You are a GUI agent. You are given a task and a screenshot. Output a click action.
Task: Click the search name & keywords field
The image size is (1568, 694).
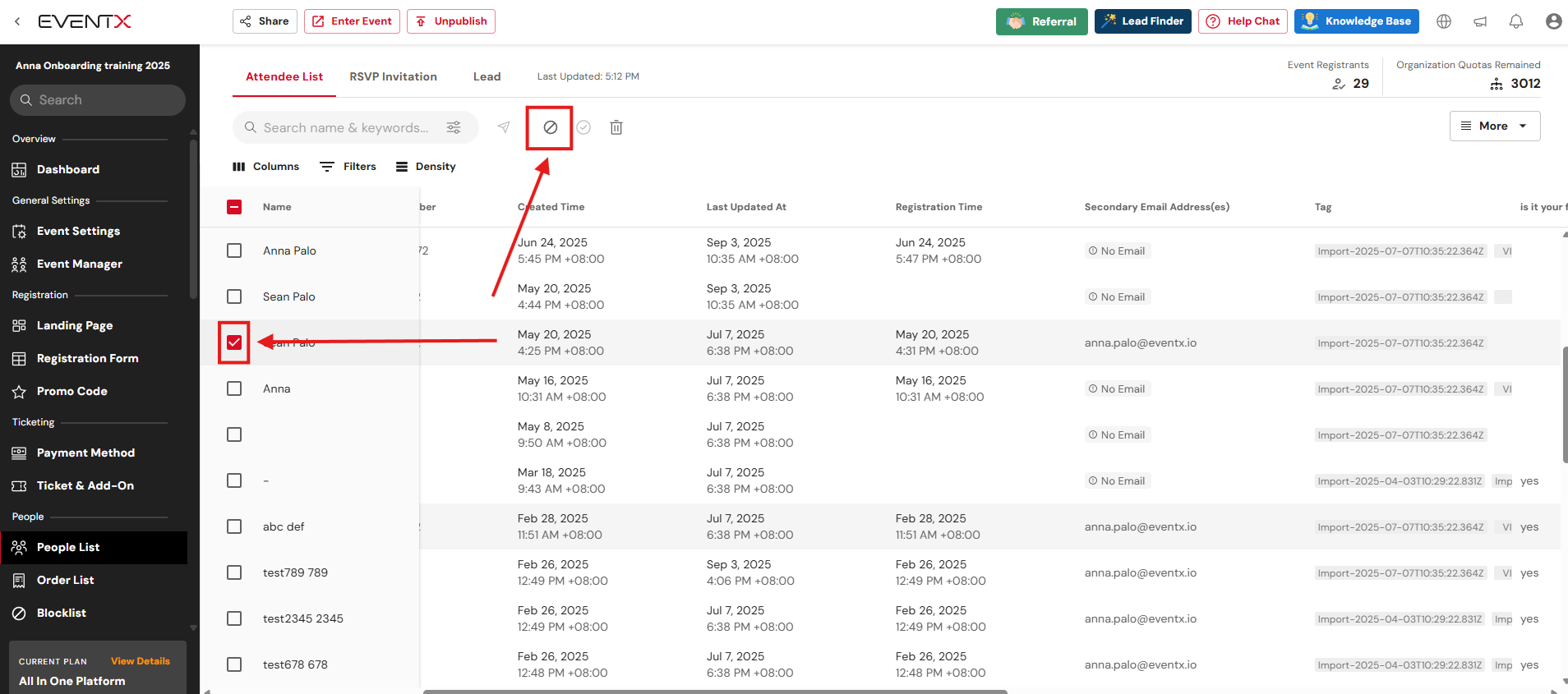pos(345,127)
